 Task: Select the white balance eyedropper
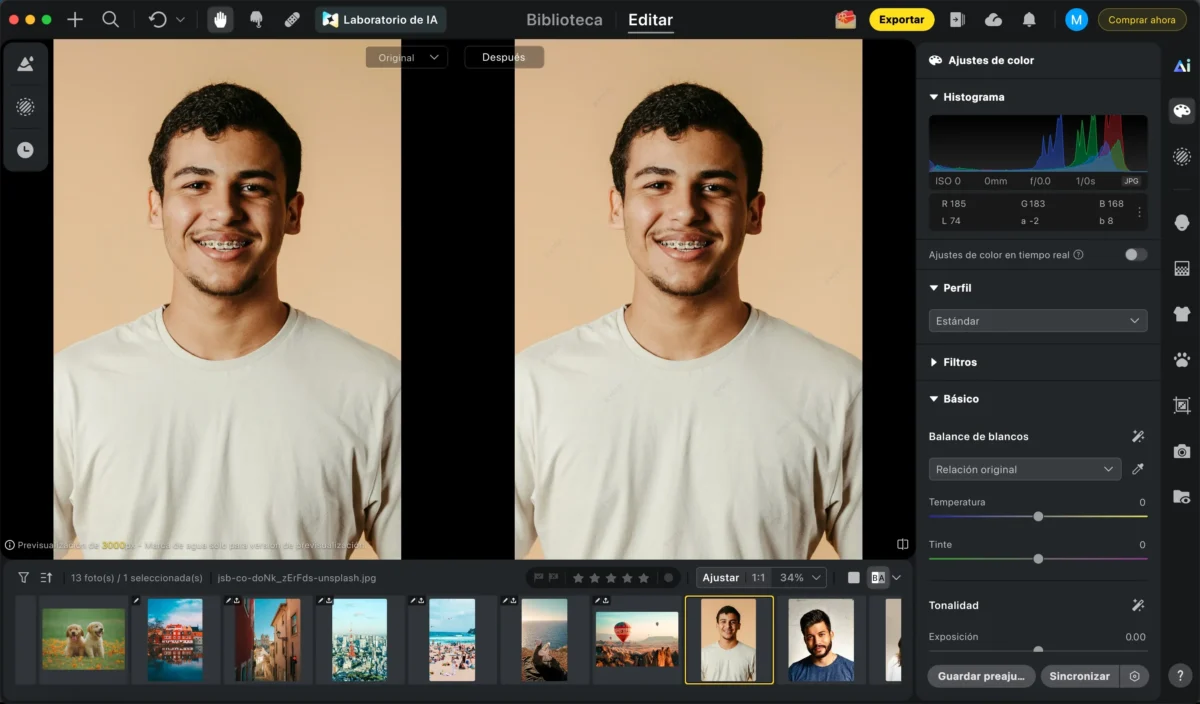tap(1138, 469)
